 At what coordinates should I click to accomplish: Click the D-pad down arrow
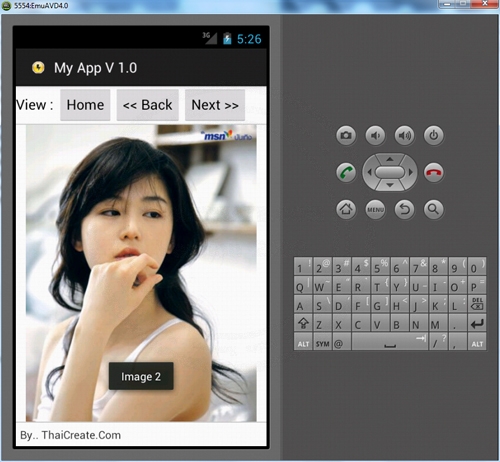click(x=390, y=185)
